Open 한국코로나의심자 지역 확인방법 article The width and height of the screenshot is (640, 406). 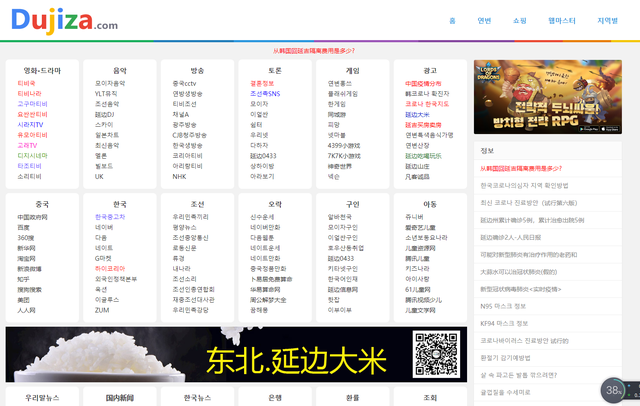(524, 186)
